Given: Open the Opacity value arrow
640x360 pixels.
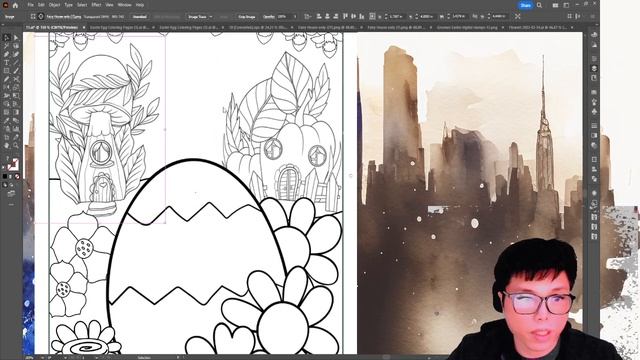Looking at the screenshot, I should 295,17.
